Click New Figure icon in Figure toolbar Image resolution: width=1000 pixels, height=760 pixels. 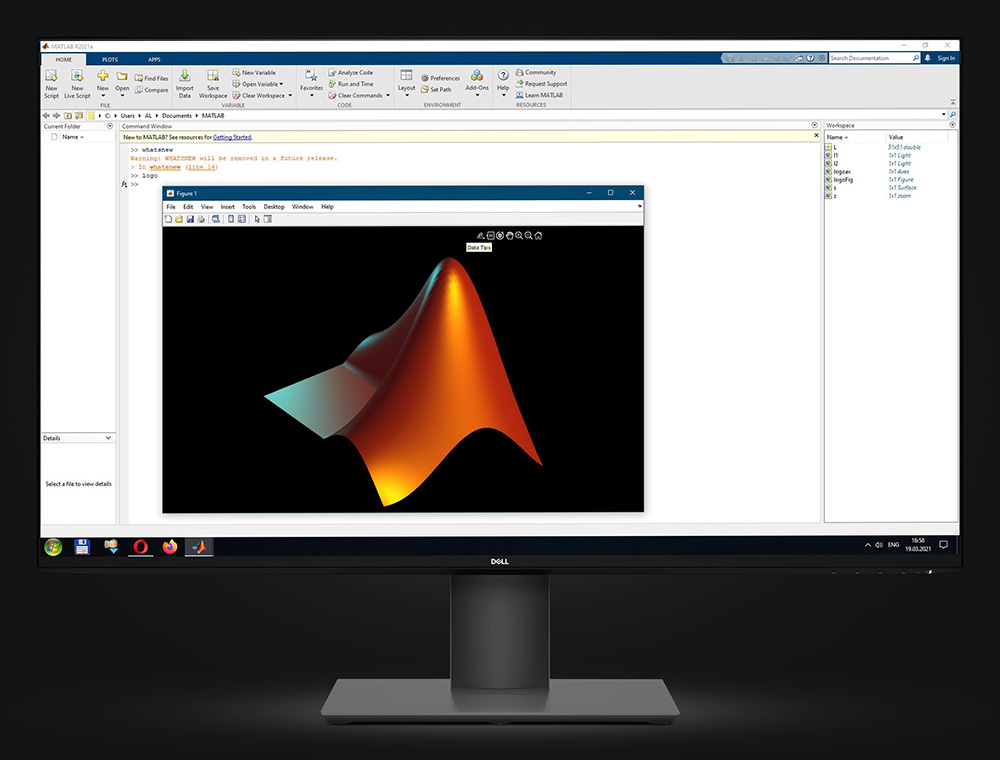(x=168, y=219)
